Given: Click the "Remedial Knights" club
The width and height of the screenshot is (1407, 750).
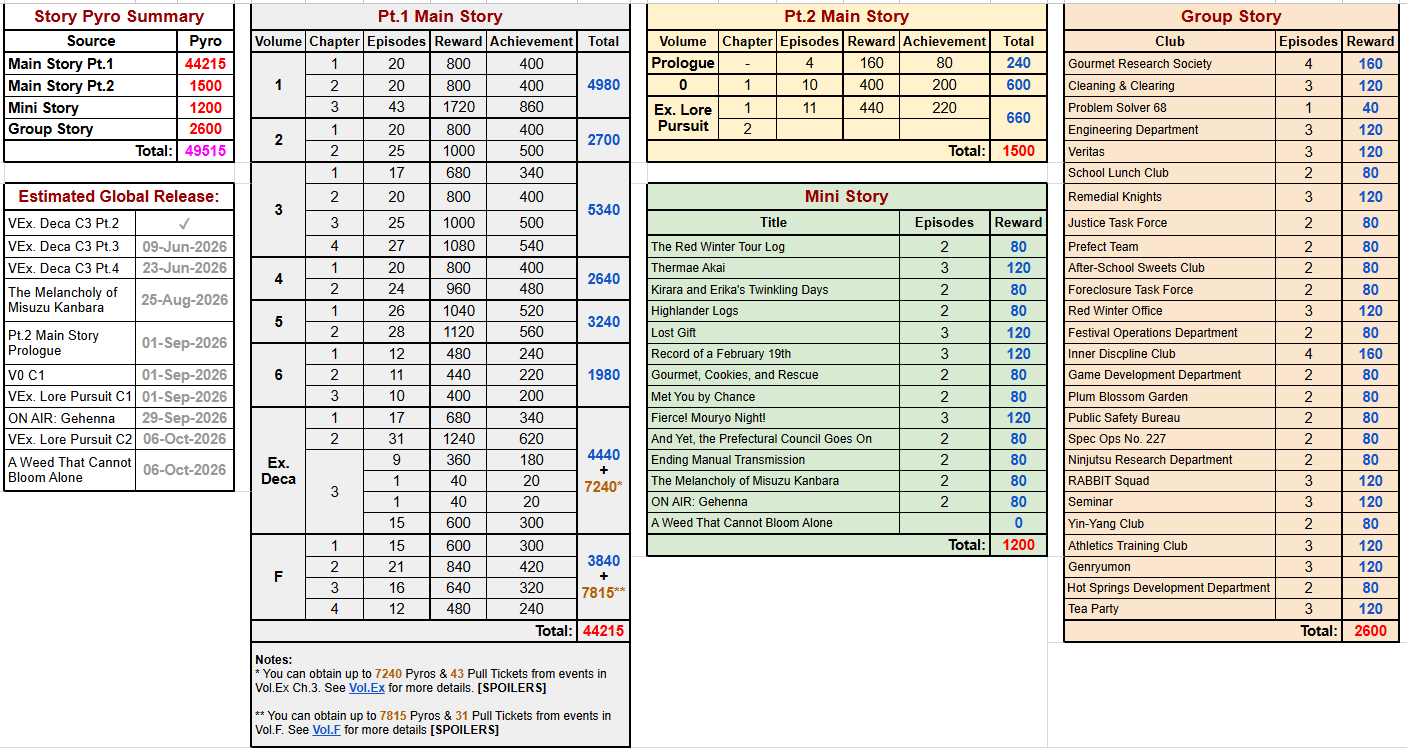Looking at the screenshot, I should tap(1115, 197).
